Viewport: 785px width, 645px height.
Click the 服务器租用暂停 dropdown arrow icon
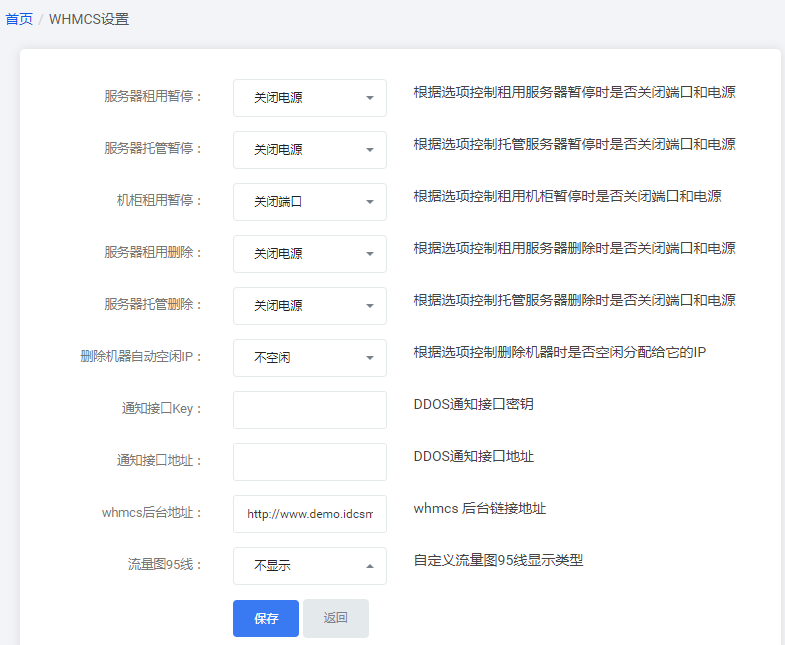[x=370, y=98]
